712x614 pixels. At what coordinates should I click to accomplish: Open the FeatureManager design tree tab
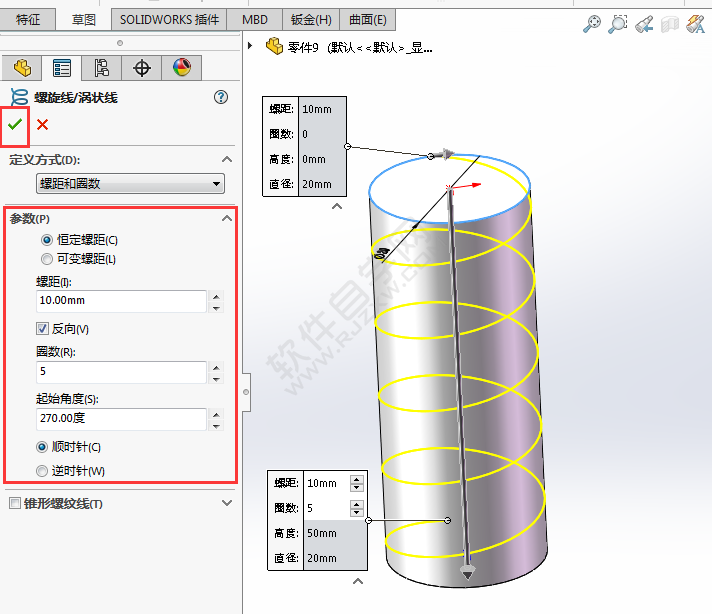(x=22, y=68)
